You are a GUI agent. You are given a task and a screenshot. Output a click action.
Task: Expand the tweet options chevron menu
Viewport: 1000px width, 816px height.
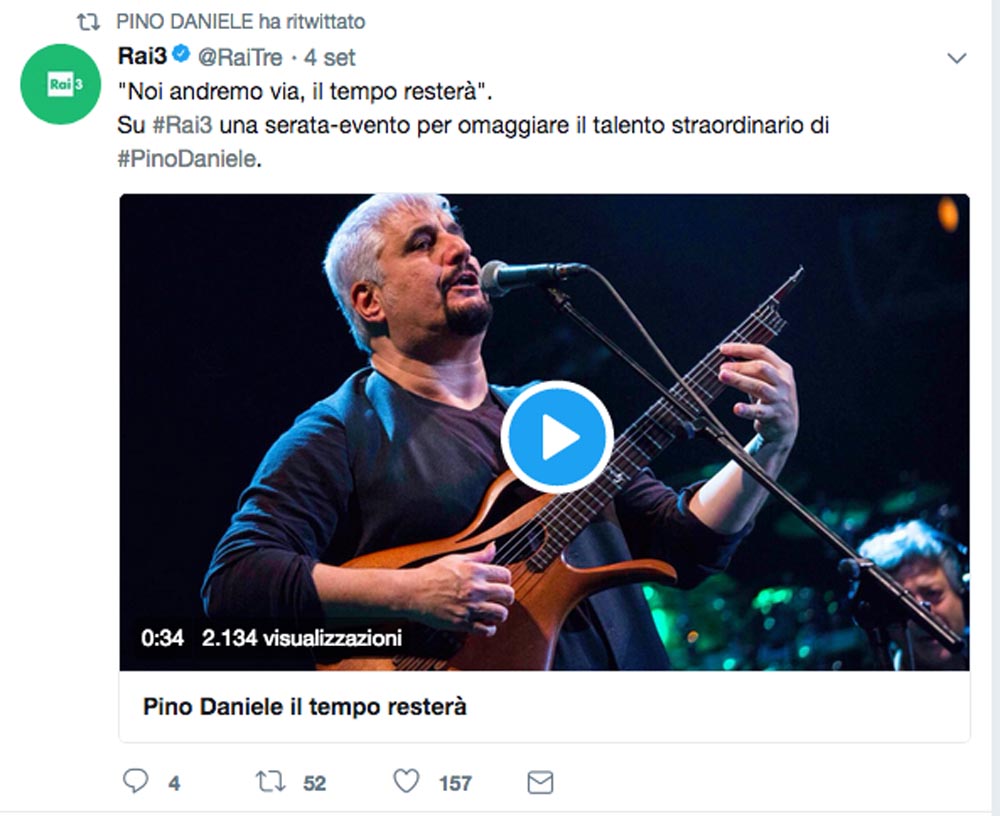pyautogui.click(x=957, y=59)
